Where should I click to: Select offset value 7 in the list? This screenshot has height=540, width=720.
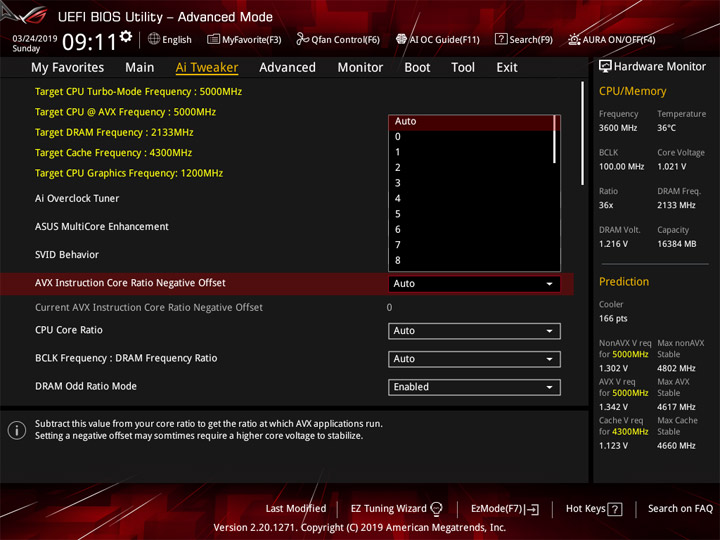click(x=471, y=245)
